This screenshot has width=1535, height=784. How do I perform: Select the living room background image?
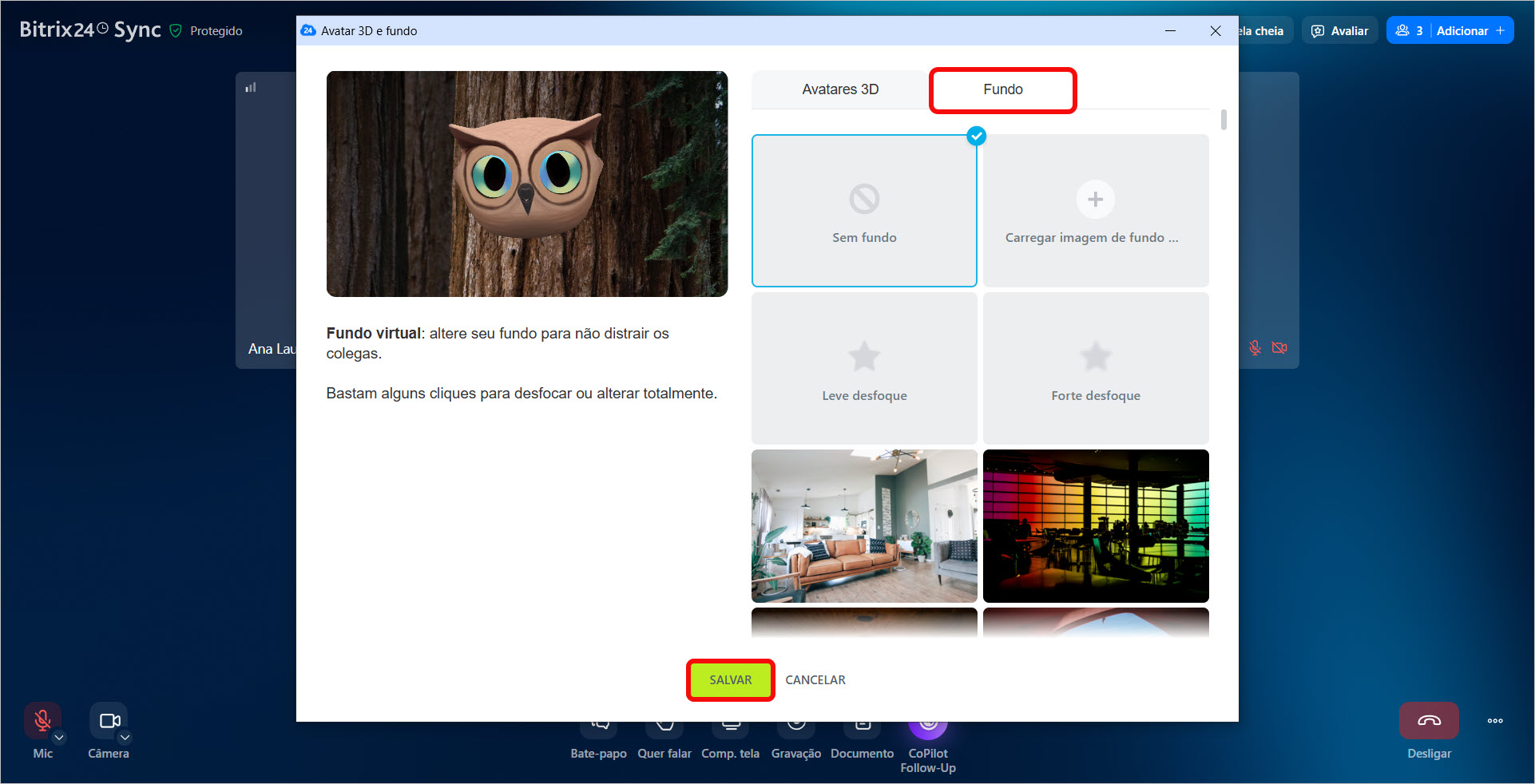pos(864,525)
